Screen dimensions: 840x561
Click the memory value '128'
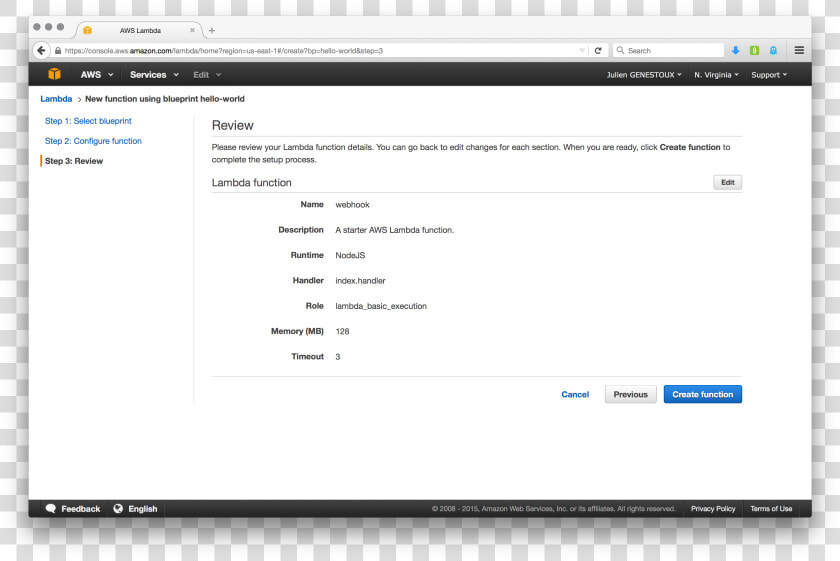coord(342,332)
